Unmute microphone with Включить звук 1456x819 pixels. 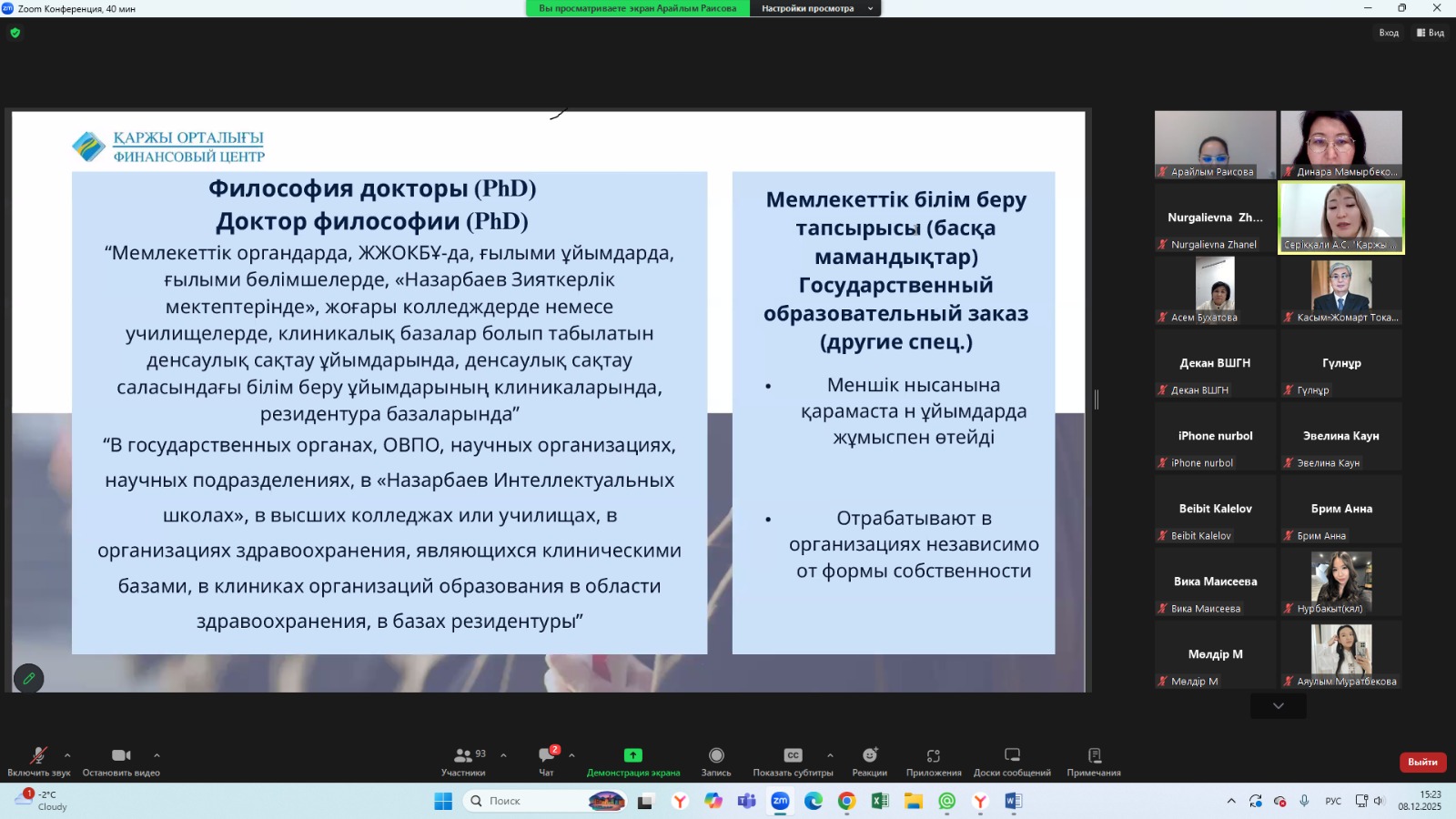(x=38, y=756)
